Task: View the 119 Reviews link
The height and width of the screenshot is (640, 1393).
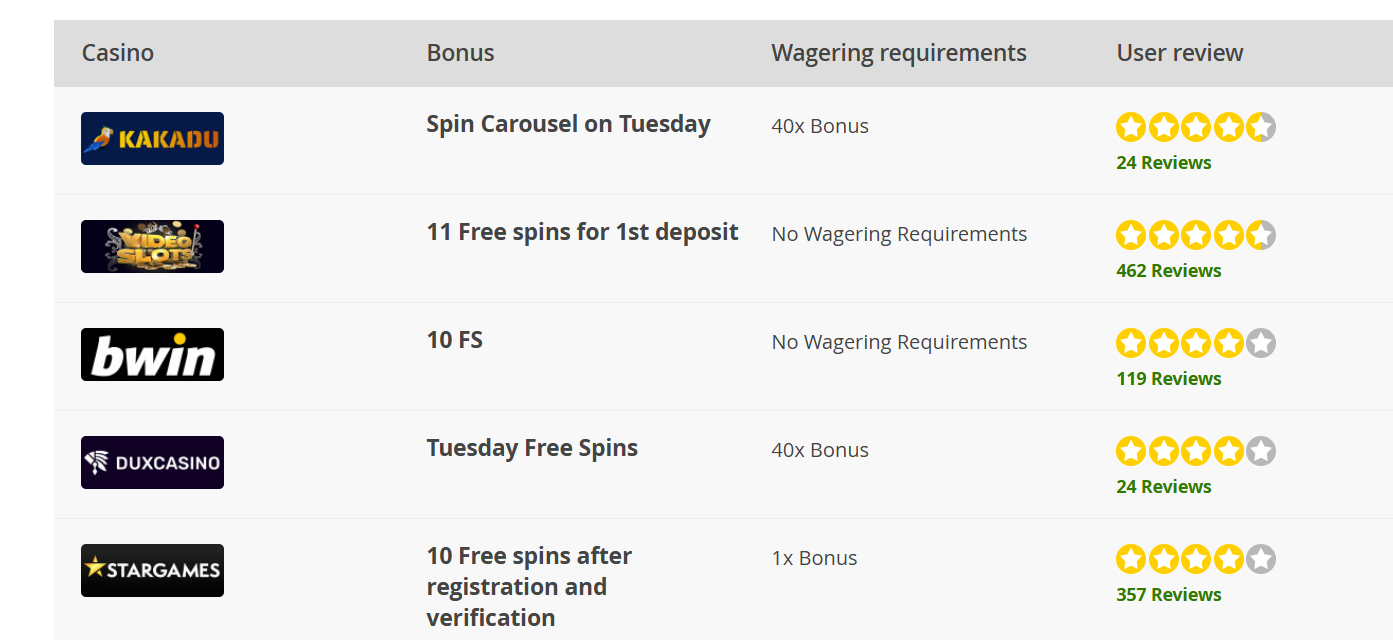Action: 1169,379
